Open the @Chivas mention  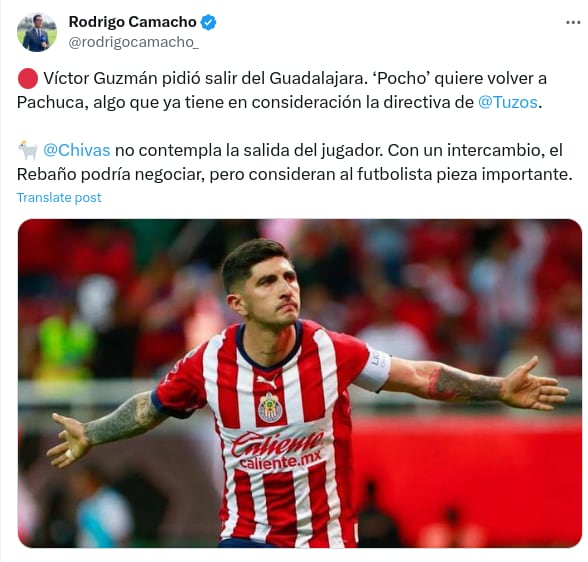[x=77, y=150]
